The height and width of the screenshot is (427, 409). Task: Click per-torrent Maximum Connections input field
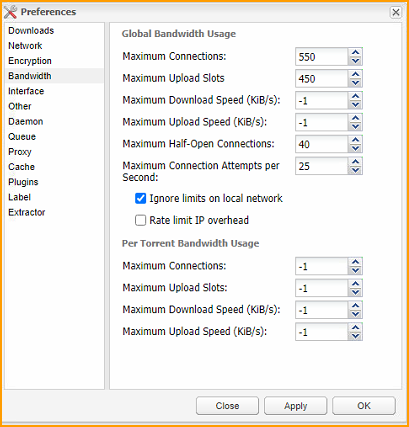tap(322, 266)
